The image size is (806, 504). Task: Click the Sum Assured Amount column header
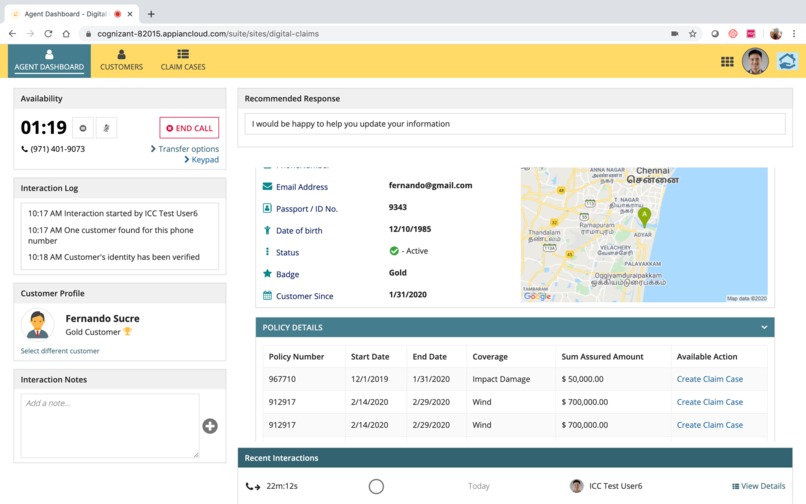[x=602, y=356]
